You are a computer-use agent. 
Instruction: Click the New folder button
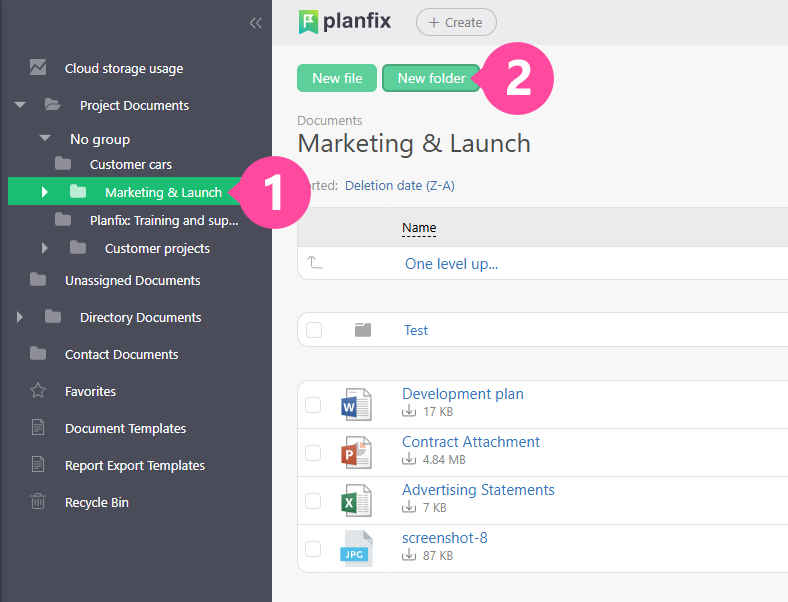[x=431, y=78]
